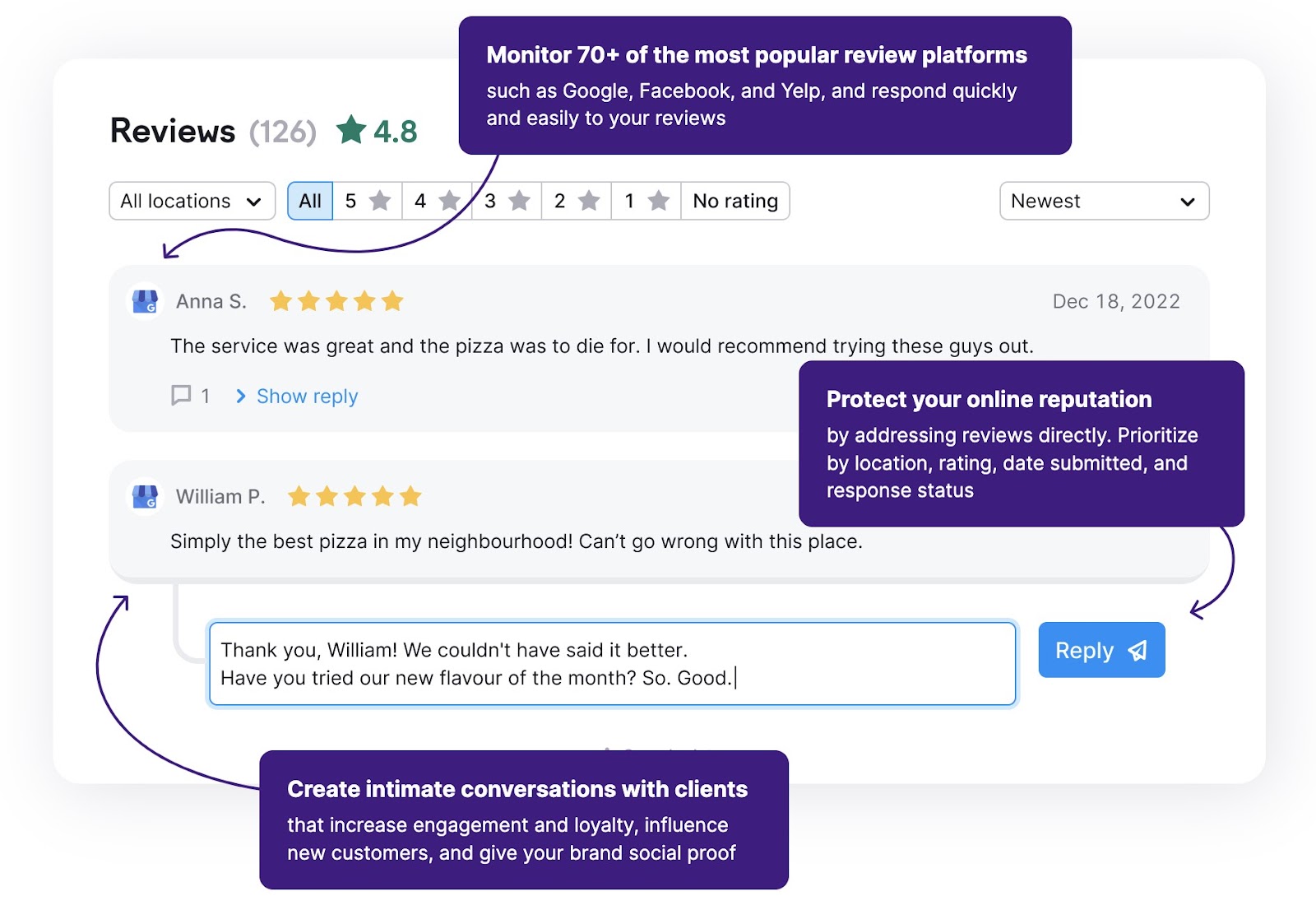Click the green star beside the 4.8 rating

pos(352,130)
